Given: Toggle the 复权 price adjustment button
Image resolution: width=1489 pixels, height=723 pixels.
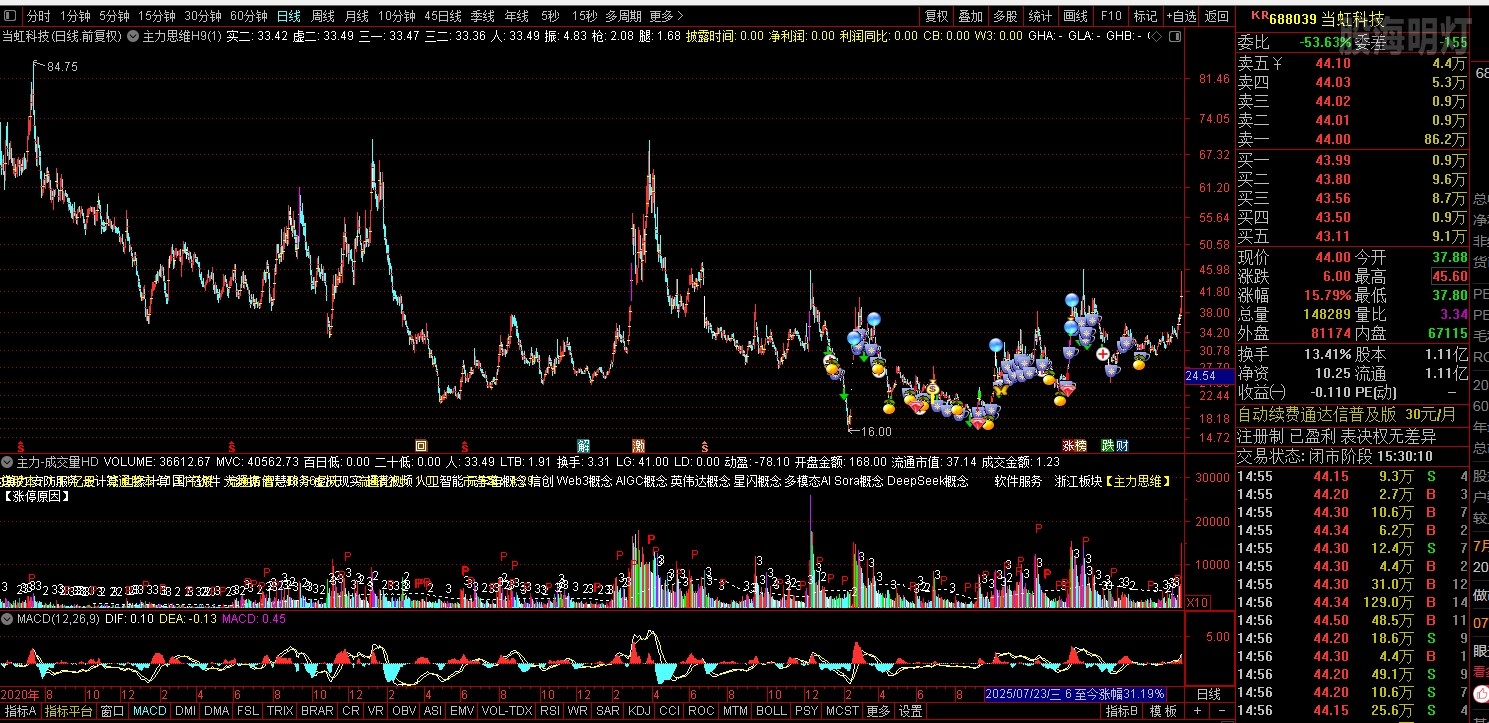Looking at the screenshot, I should [x=936, y=16].
